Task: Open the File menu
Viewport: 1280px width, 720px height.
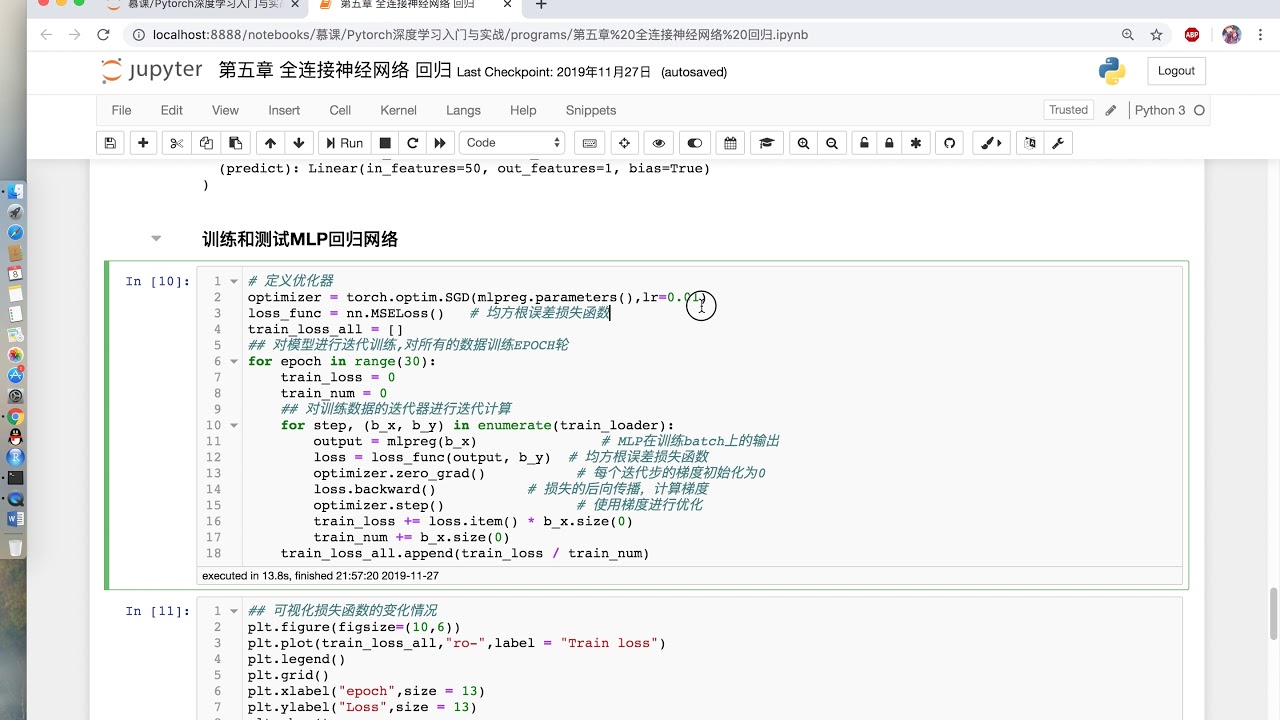Action: 121,110
